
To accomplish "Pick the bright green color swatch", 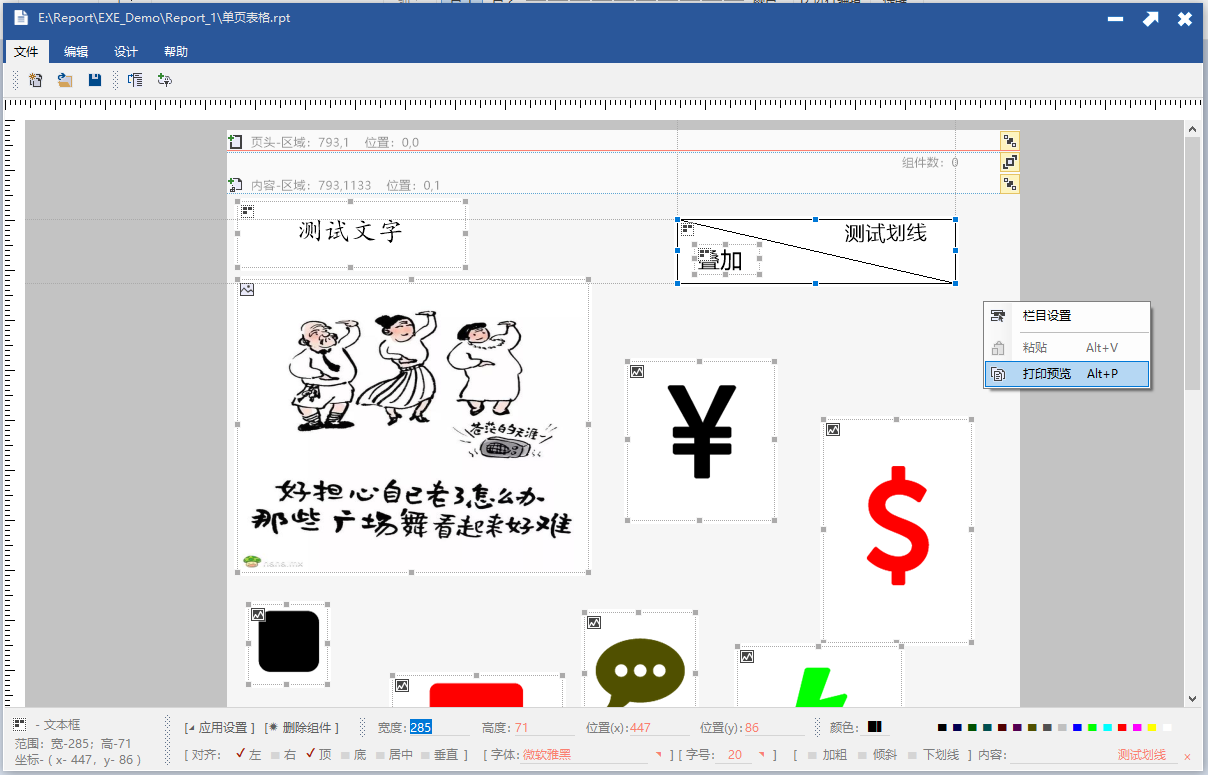I will [x=1092, y=727].
